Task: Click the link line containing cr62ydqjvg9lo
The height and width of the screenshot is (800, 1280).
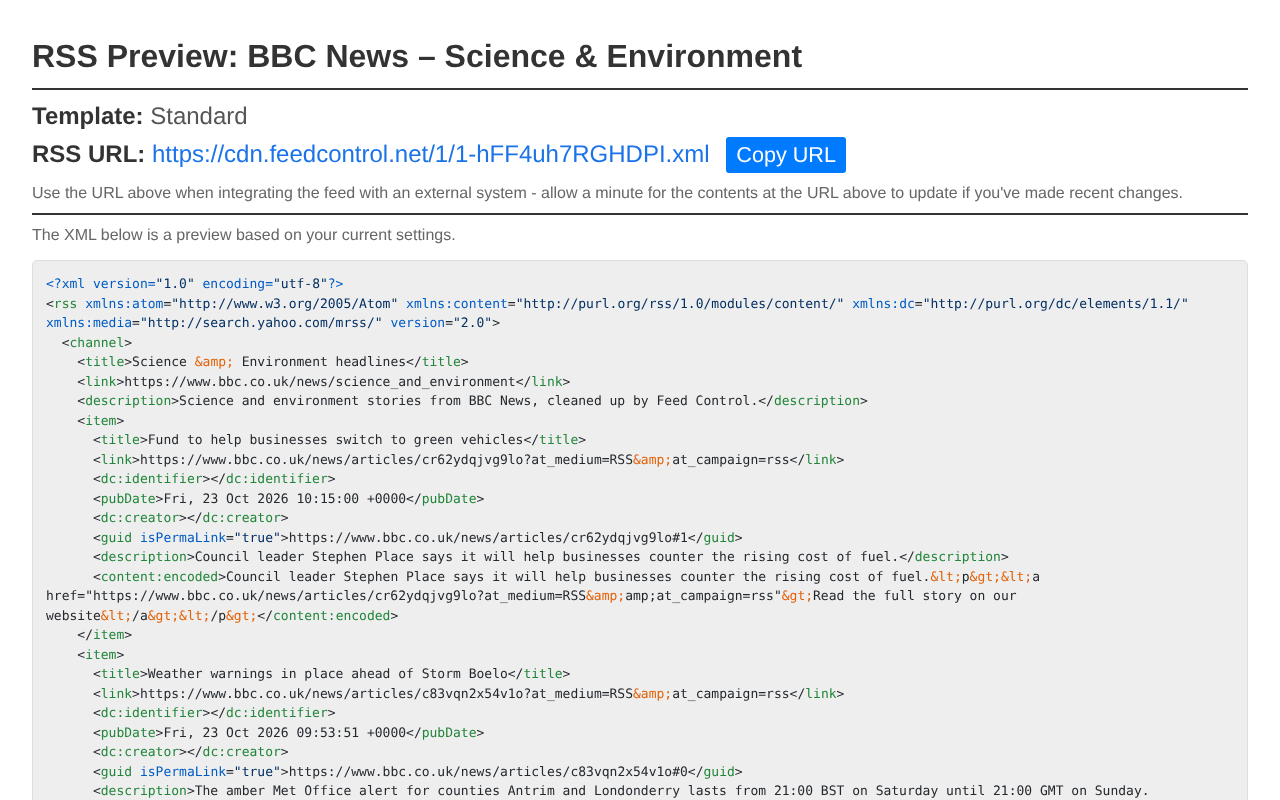Action: (x=468, y=460)
